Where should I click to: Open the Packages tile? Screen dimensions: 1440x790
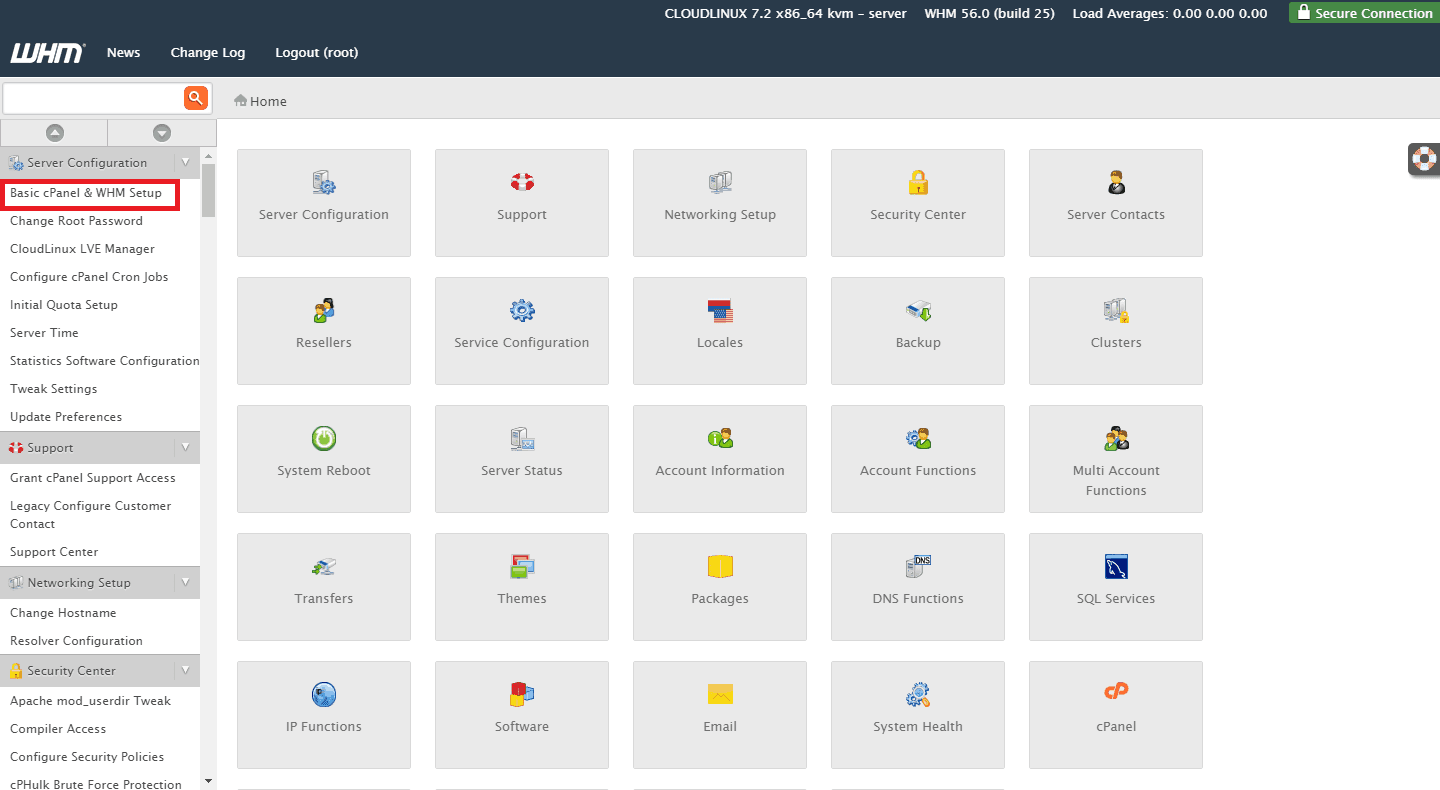coord(720,587)
